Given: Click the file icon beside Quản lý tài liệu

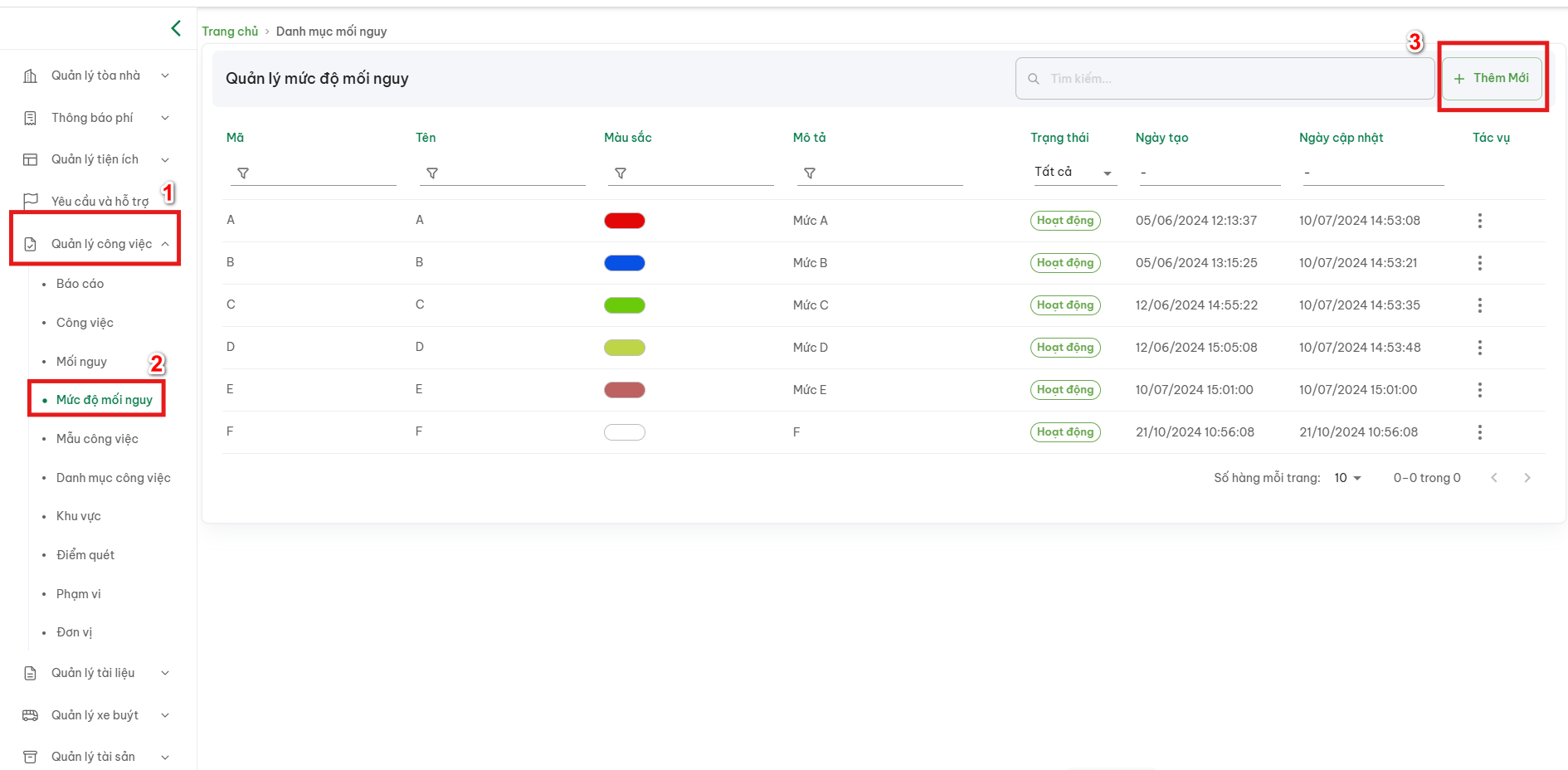Looking at the screenshot, I should (31, 673).
